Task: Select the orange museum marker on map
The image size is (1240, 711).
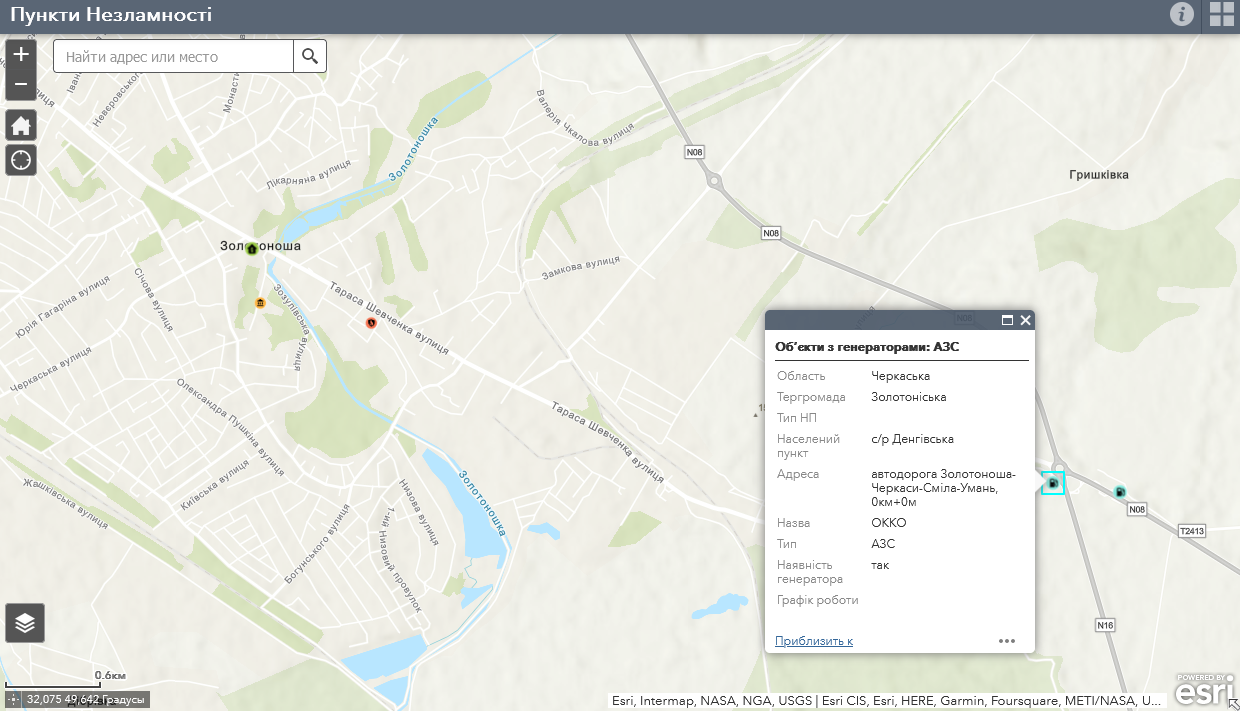Action: point(260,303)
